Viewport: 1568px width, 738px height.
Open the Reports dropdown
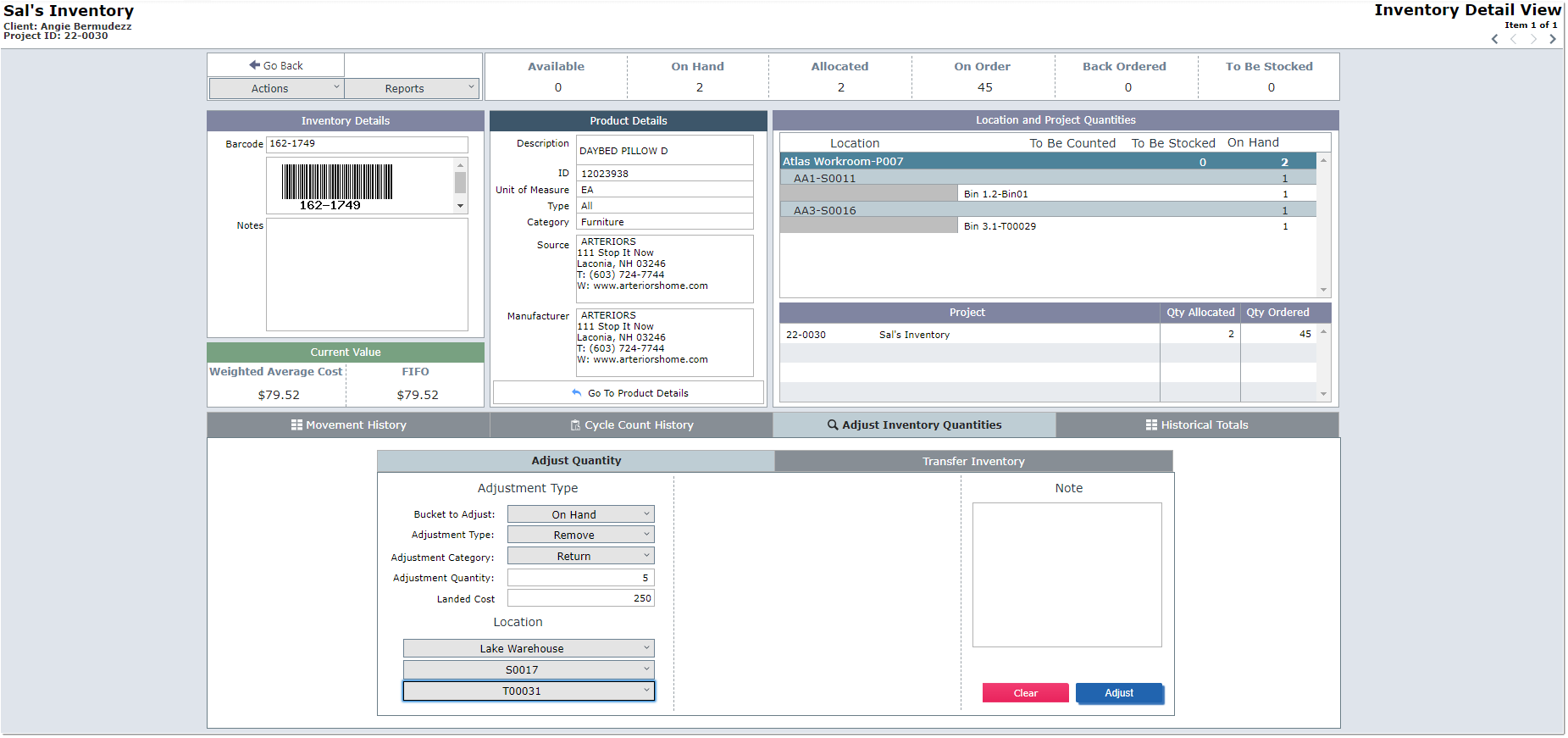point(412,88)
